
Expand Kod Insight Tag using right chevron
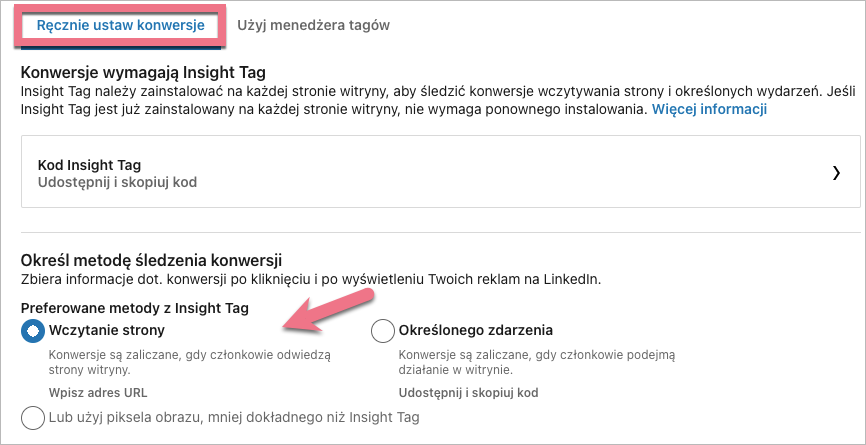click(x=836, y=172)
